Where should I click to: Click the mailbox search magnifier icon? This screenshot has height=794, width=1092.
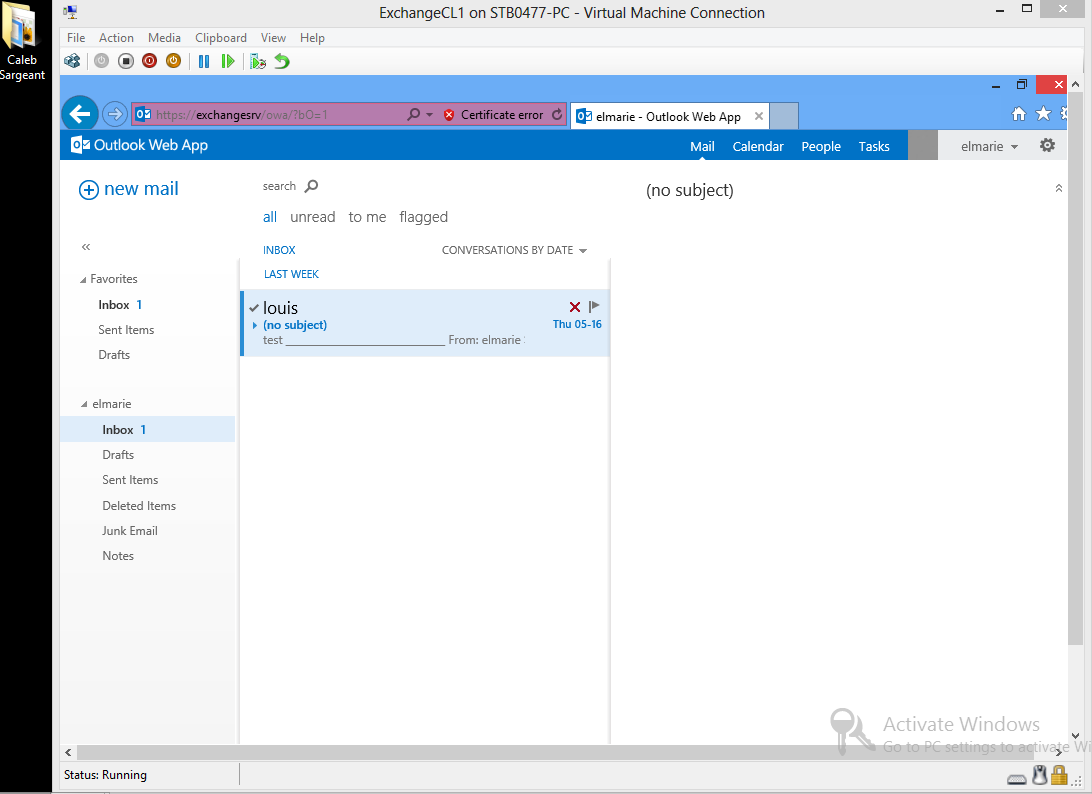pyautogui.click(x=311, y=186)
